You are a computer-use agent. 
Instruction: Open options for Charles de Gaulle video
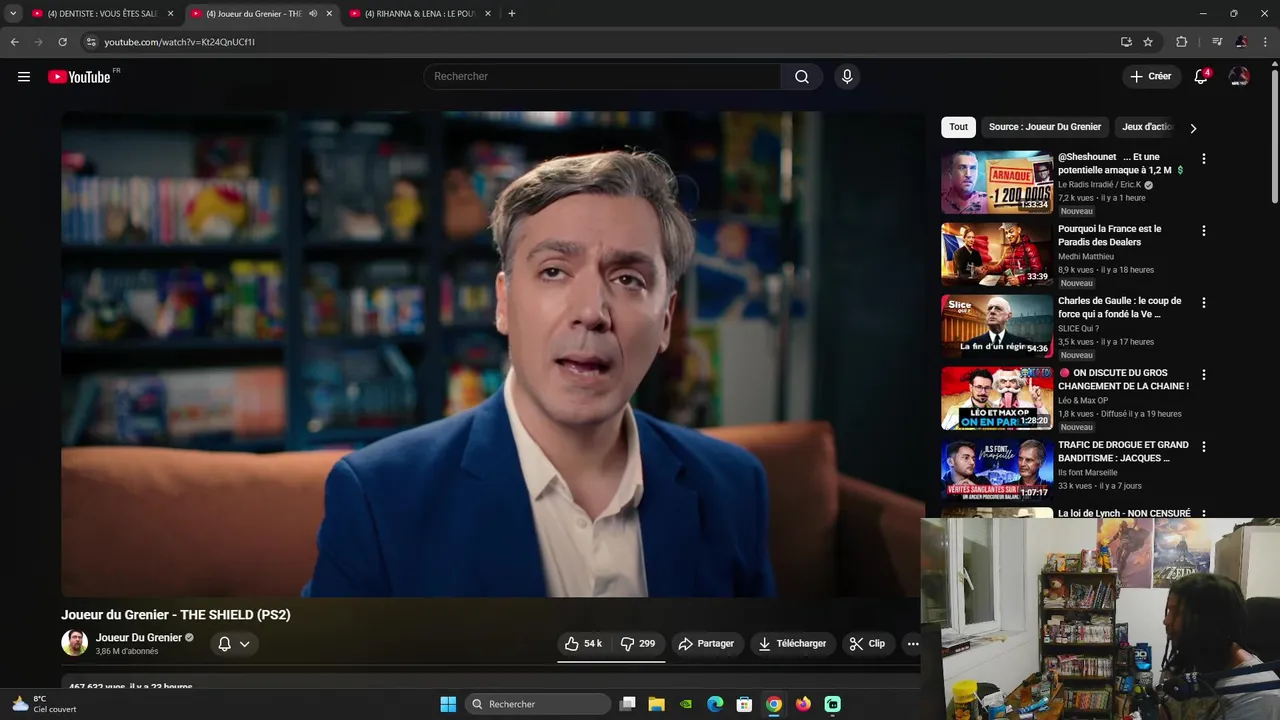pyautogui.click(x=1204, y=303)
